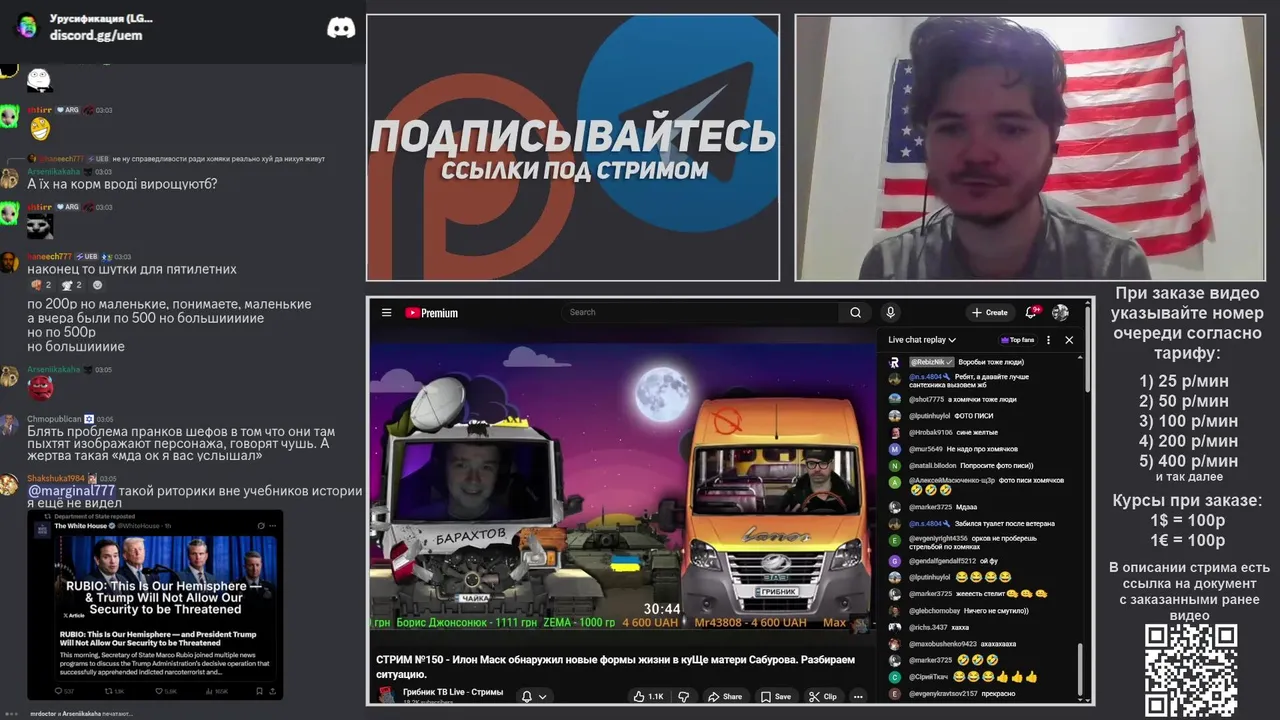Click the live chat scrollbar
This screenshot has height=720, width=1280.
click(1080, 670)
